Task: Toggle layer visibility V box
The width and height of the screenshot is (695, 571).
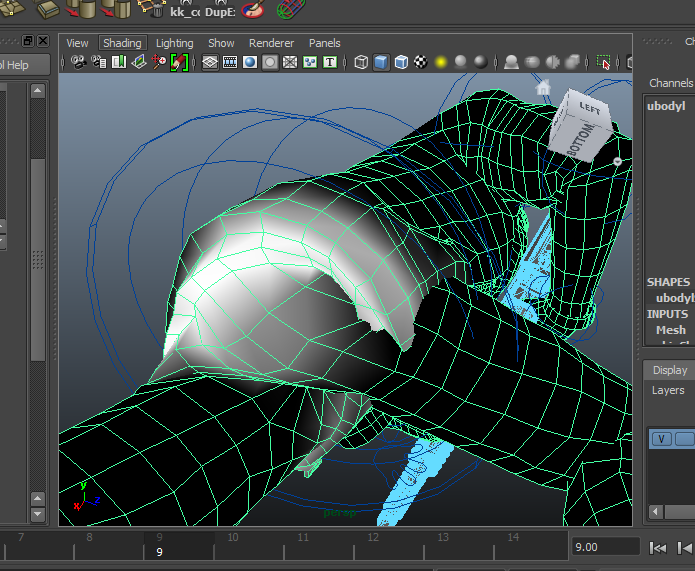Action: click(661, 439)
